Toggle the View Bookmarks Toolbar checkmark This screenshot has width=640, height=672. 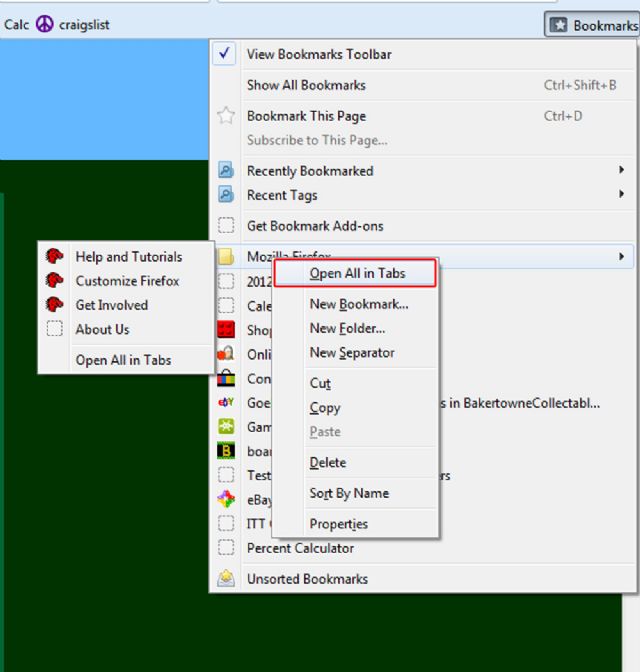point(225,54)
